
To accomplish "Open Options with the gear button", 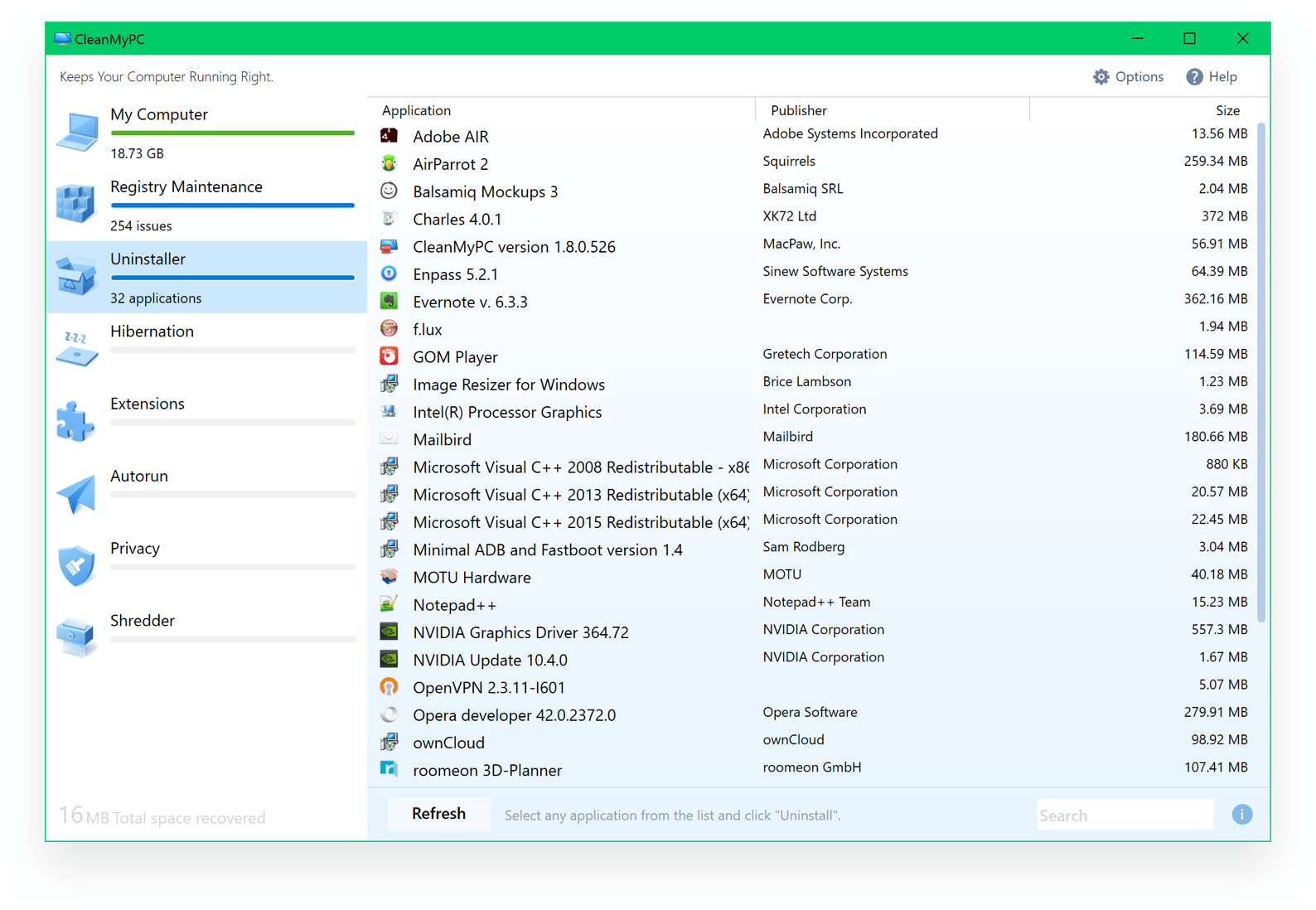I will tap(1128, 76).
